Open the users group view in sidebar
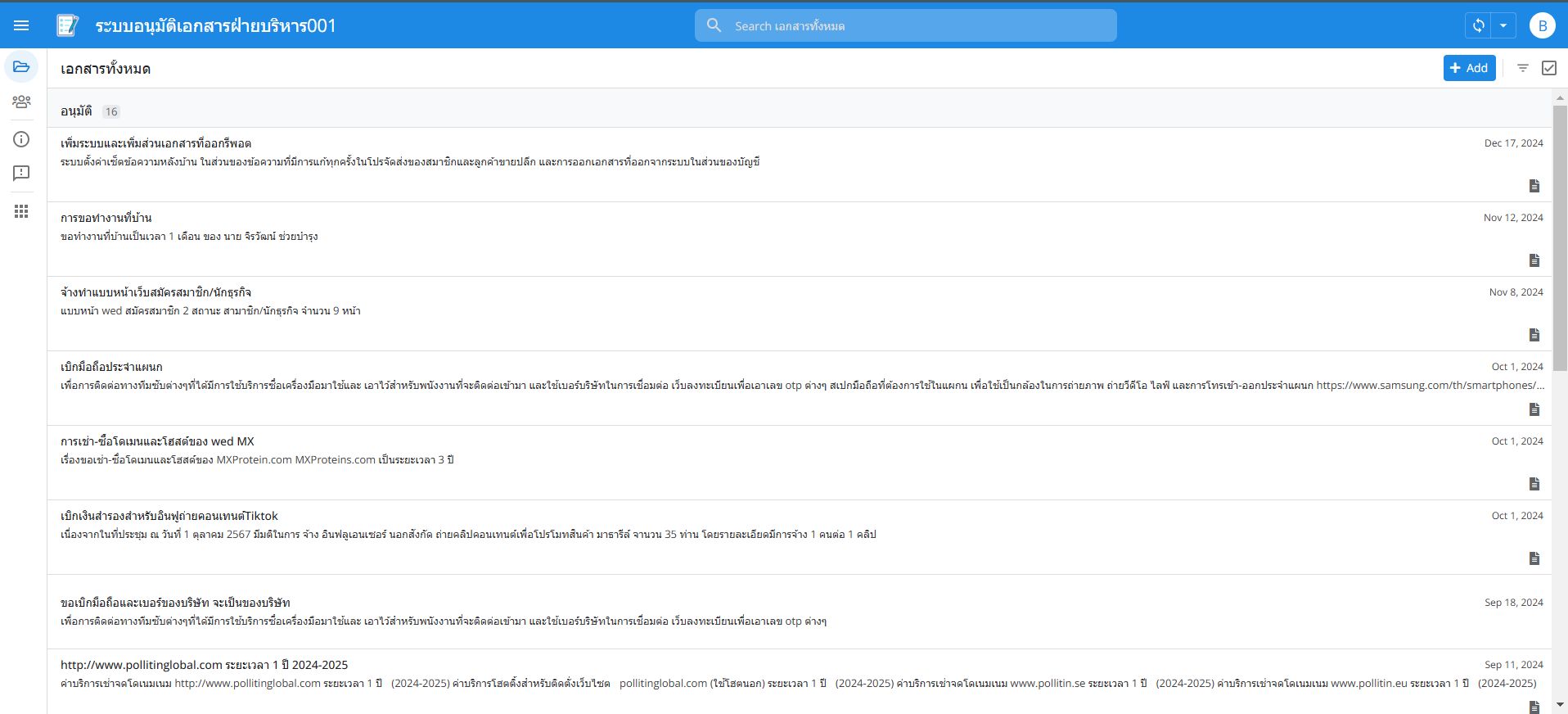This screenshot has width=1568, height=714. (21, 102)
